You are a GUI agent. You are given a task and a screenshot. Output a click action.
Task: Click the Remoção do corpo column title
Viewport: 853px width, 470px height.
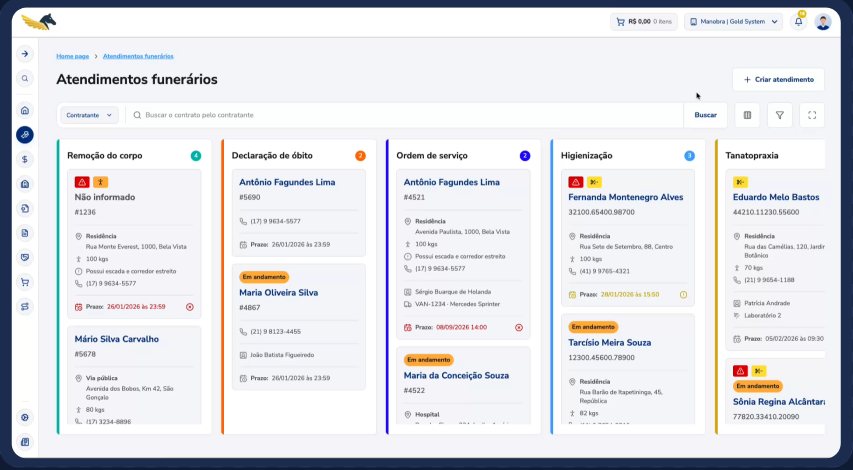tap(105, 156)
